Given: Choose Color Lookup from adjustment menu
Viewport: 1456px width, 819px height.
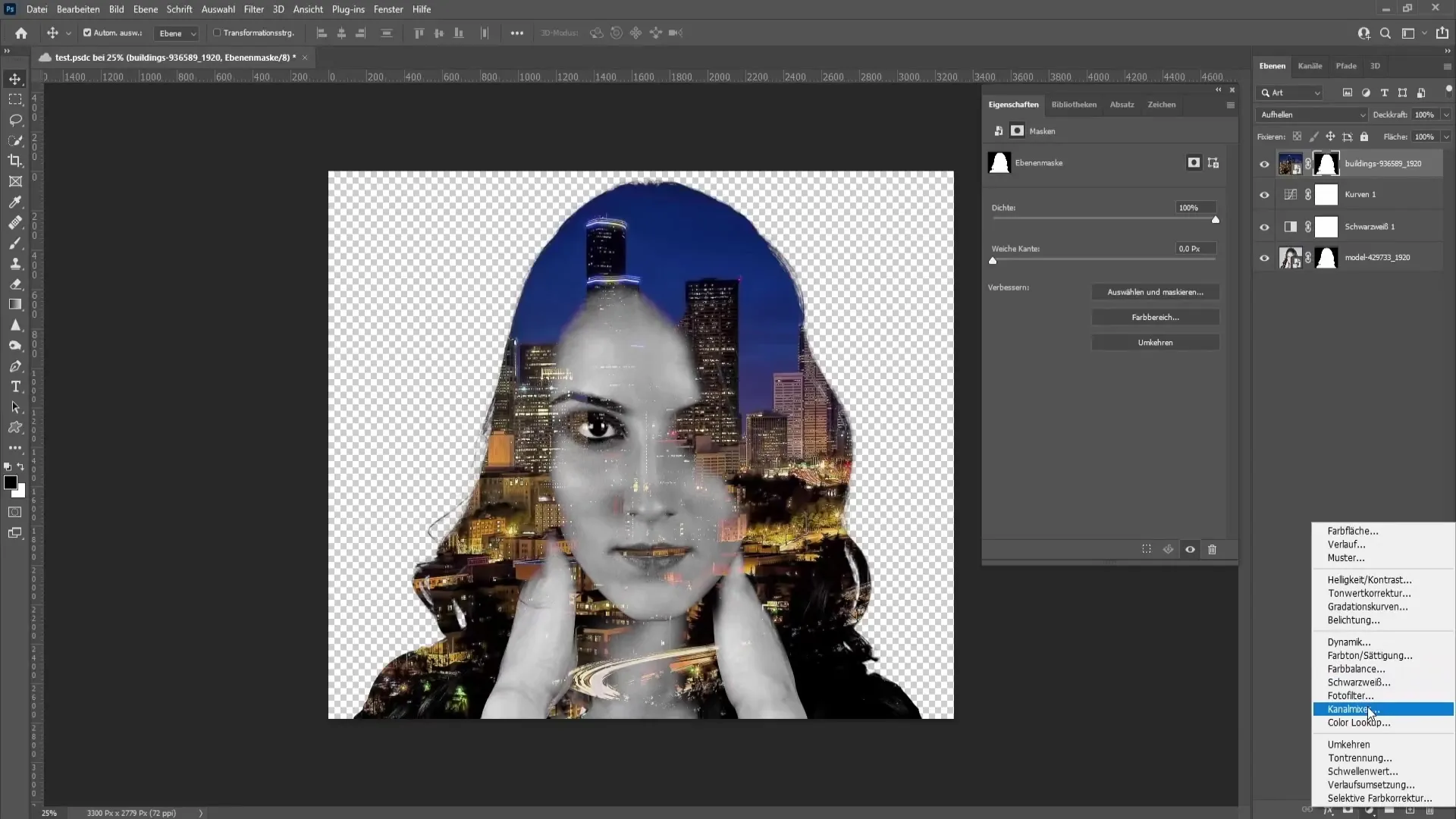Looking at the screenshot, I should 1383,723.
